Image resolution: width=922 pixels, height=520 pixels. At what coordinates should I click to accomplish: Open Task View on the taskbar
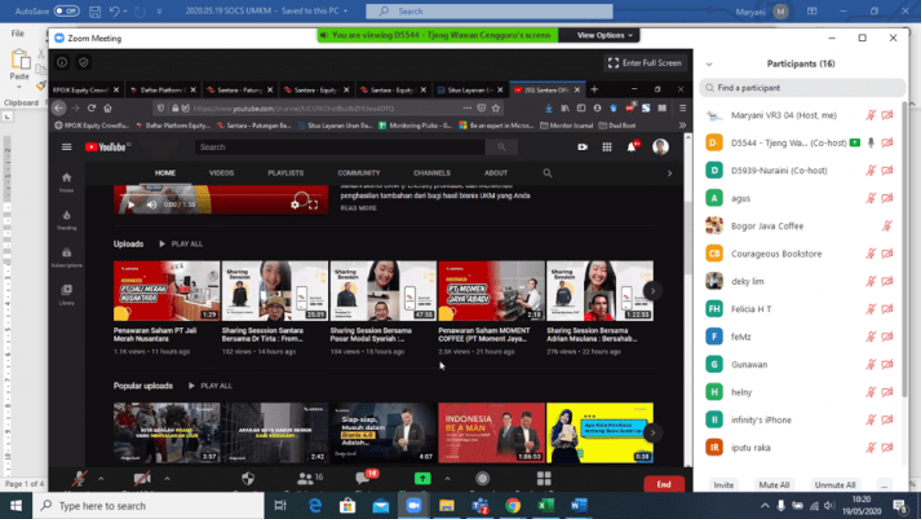coord(280,506)
